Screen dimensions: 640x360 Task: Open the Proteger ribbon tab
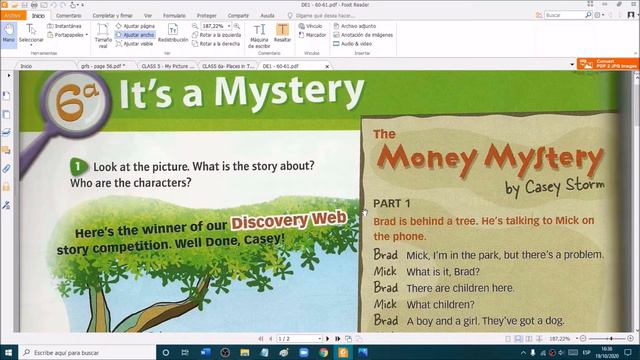pos(207,16)
